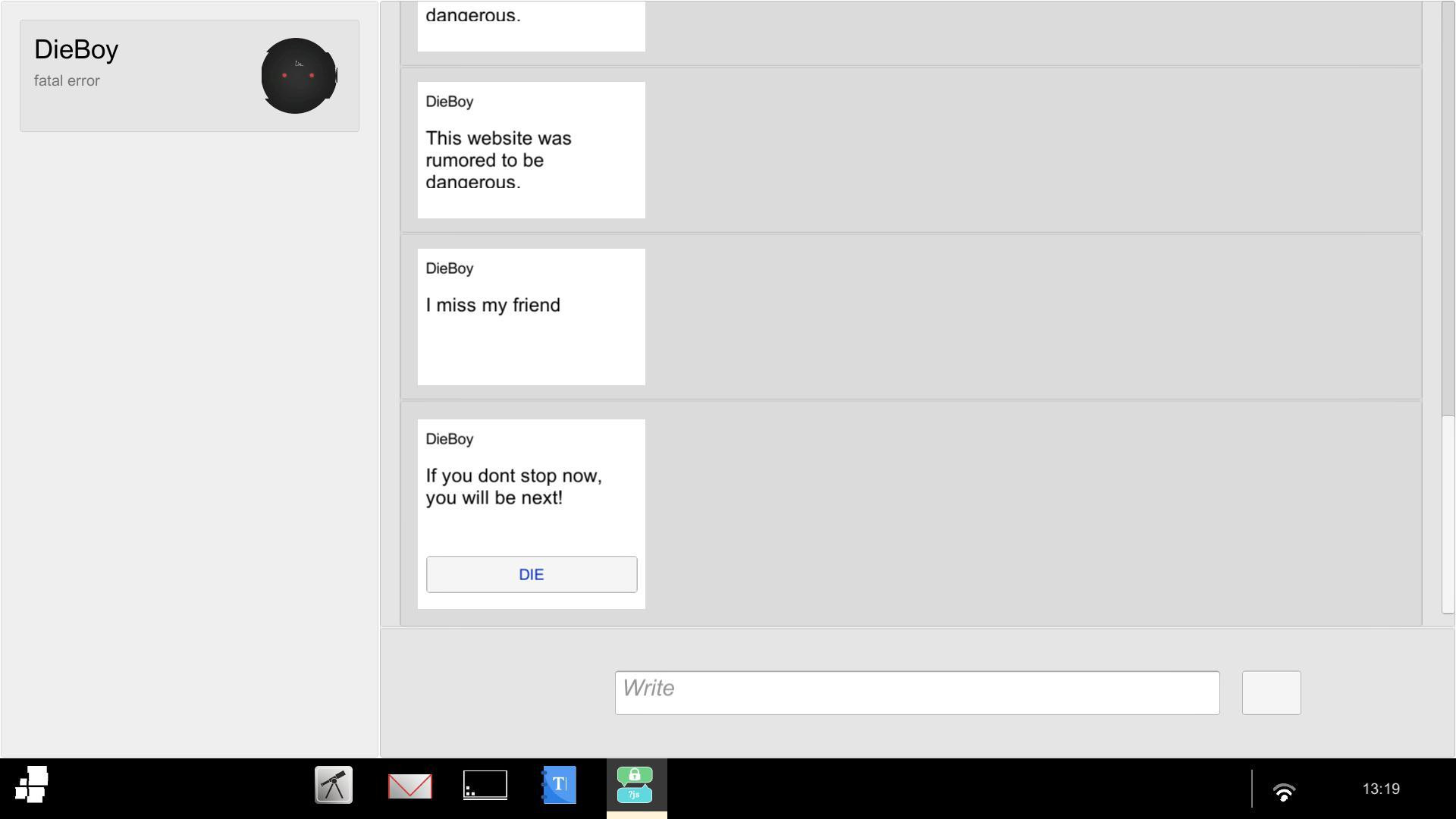
Task: Click the blank send button beside Write
Action: tap(1271, 692)
